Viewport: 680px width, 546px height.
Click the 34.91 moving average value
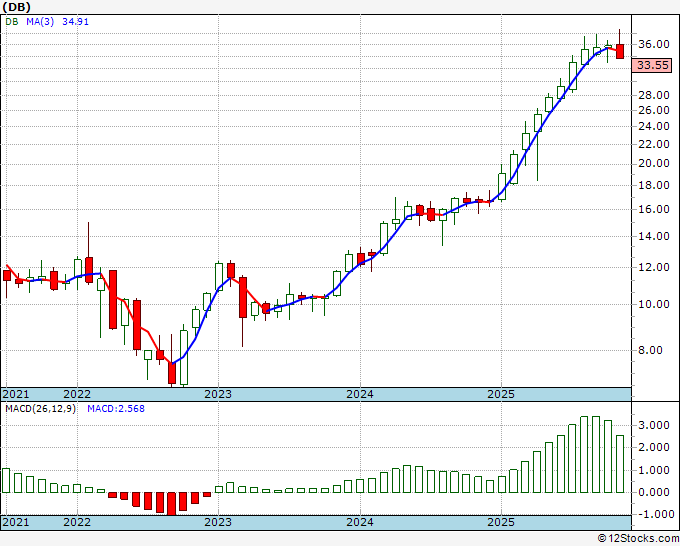click(x=75, y=21)
